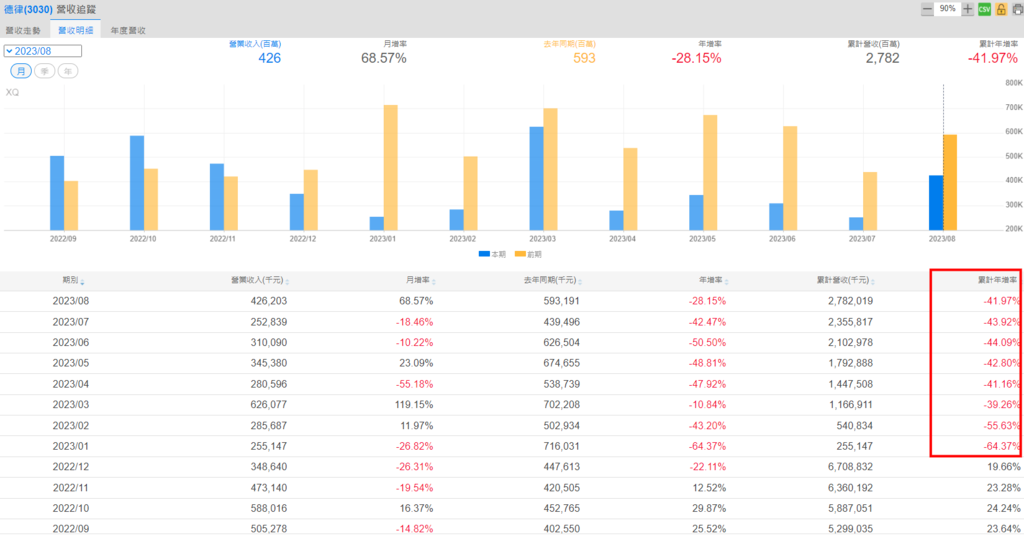The image size is (1024, 536).
Task: Select the 月 period toggle
Action: pos(21,71)
